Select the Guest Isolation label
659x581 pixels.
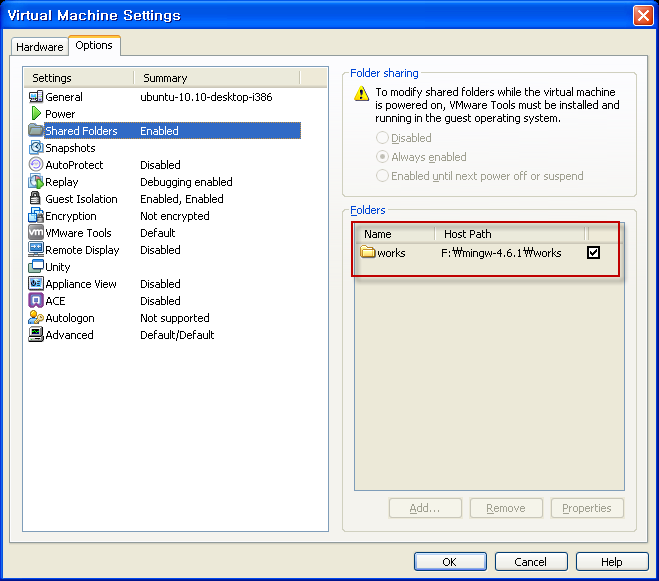tap(81, 199)
